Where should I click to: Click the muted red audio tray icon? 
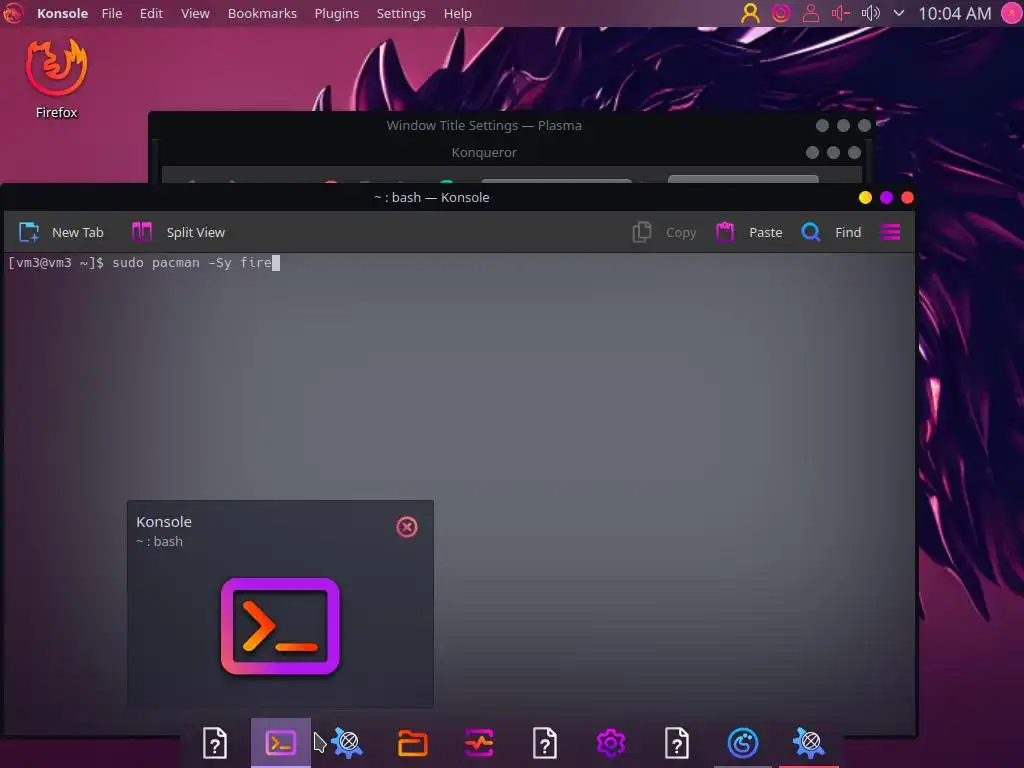[840, 13]
